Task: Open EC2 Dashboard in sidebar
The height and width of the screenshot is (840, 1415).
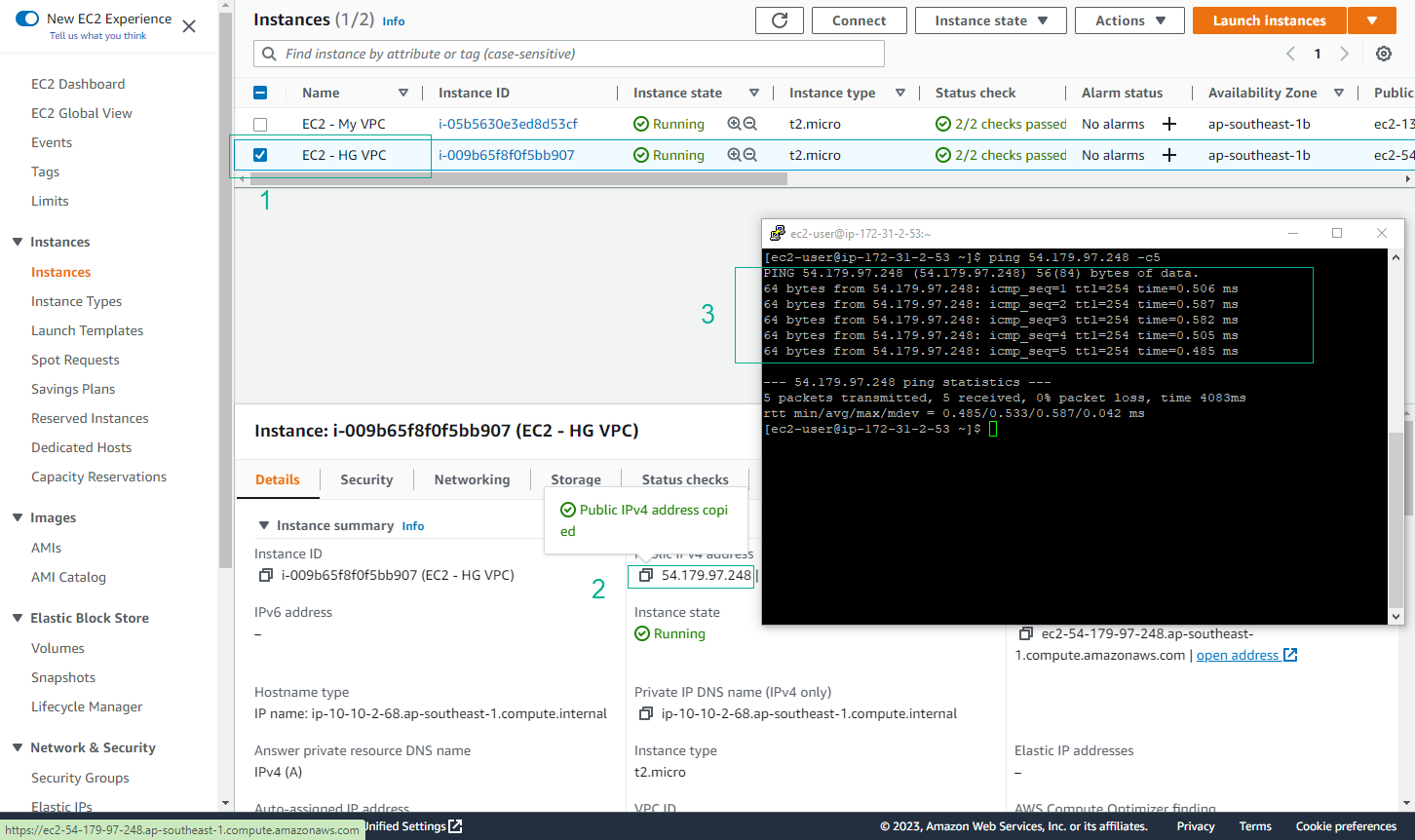Action: coord(78,84)
